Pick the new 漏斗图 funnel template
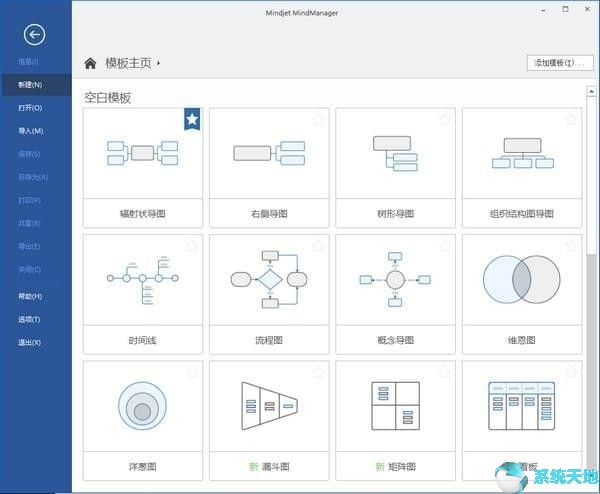600x494 pixels. (269, 421)
